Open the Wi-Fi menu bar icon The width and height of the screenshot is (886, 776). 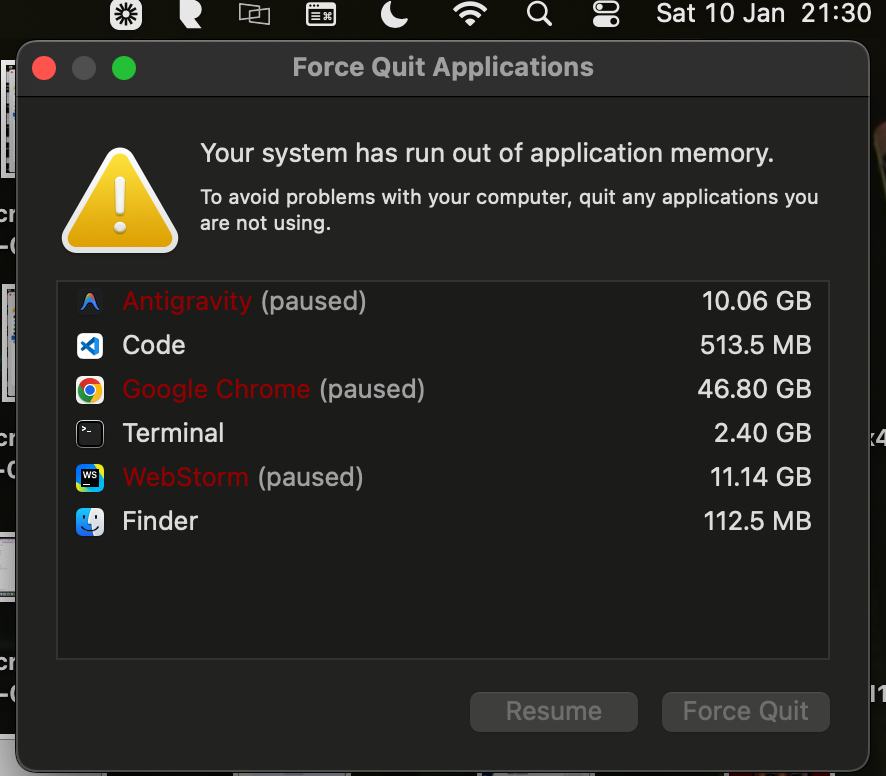click(470, 15)
